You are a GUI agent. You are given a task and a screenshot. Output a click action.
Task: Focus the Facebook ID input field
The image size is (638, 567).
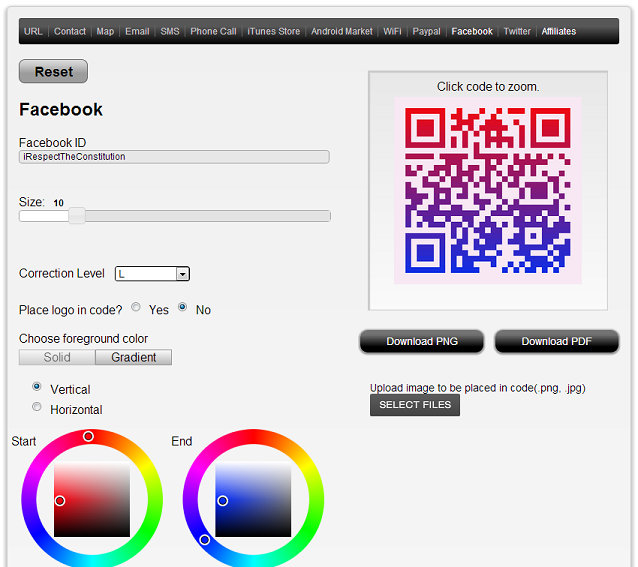(x=174, y=157)
